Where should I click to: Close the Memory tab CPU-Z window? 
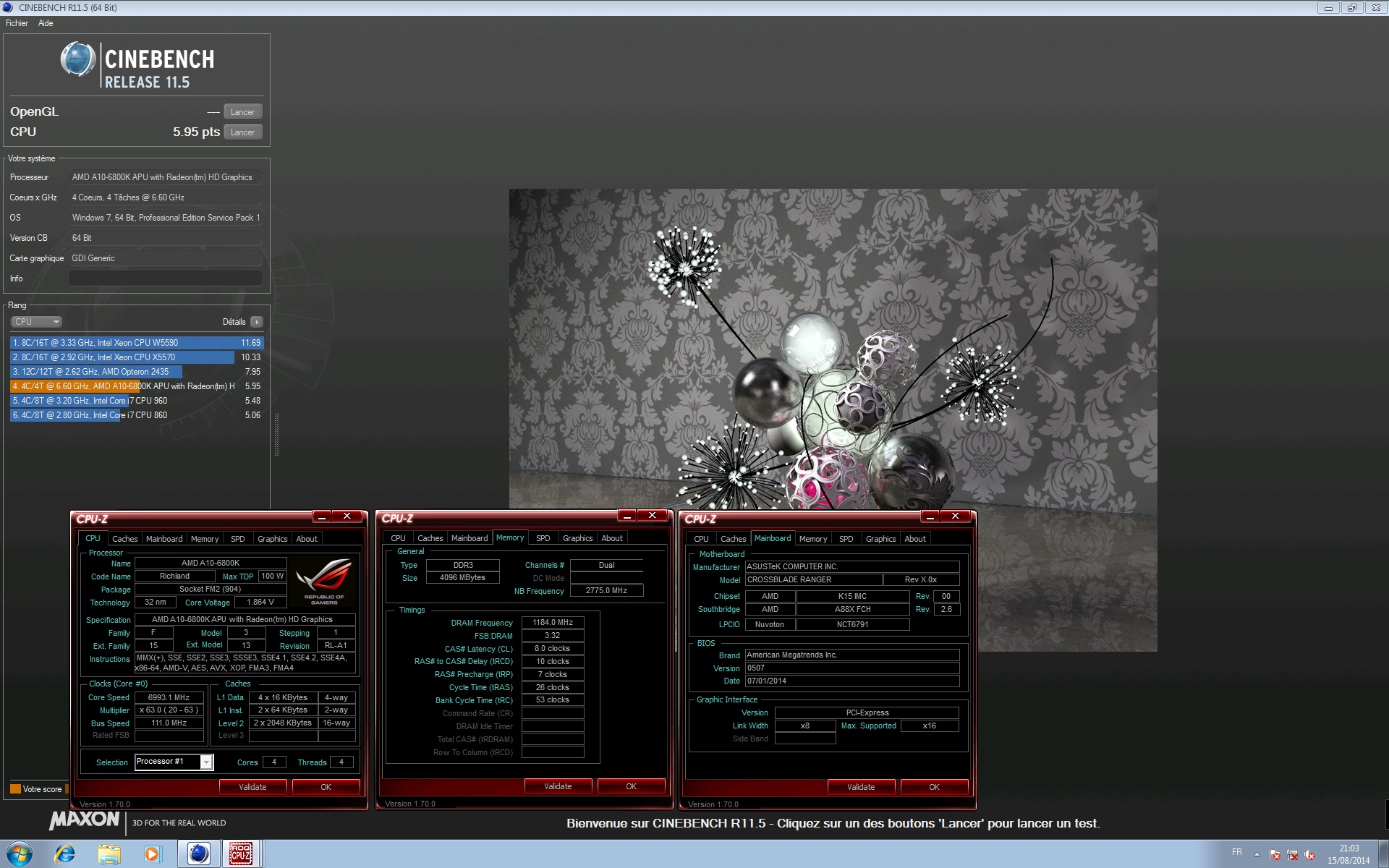point(653,515)
